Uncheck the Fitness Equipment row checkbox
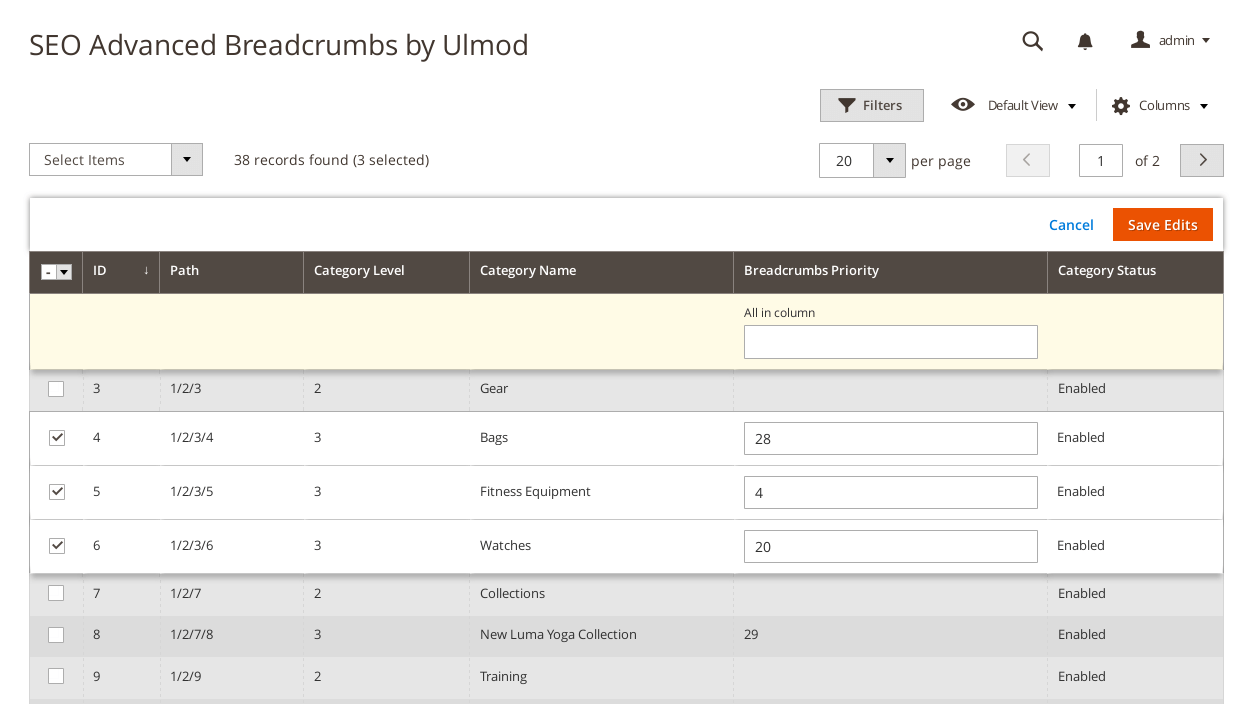Screen dimensions: 1251x704 (57, 491)
